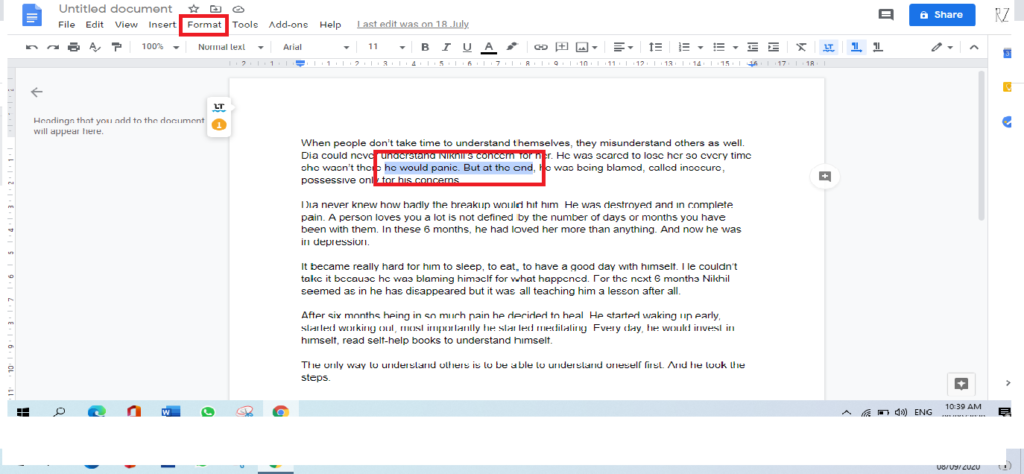
Task: Click the Insert link icon
Action: tap(541, 47)
